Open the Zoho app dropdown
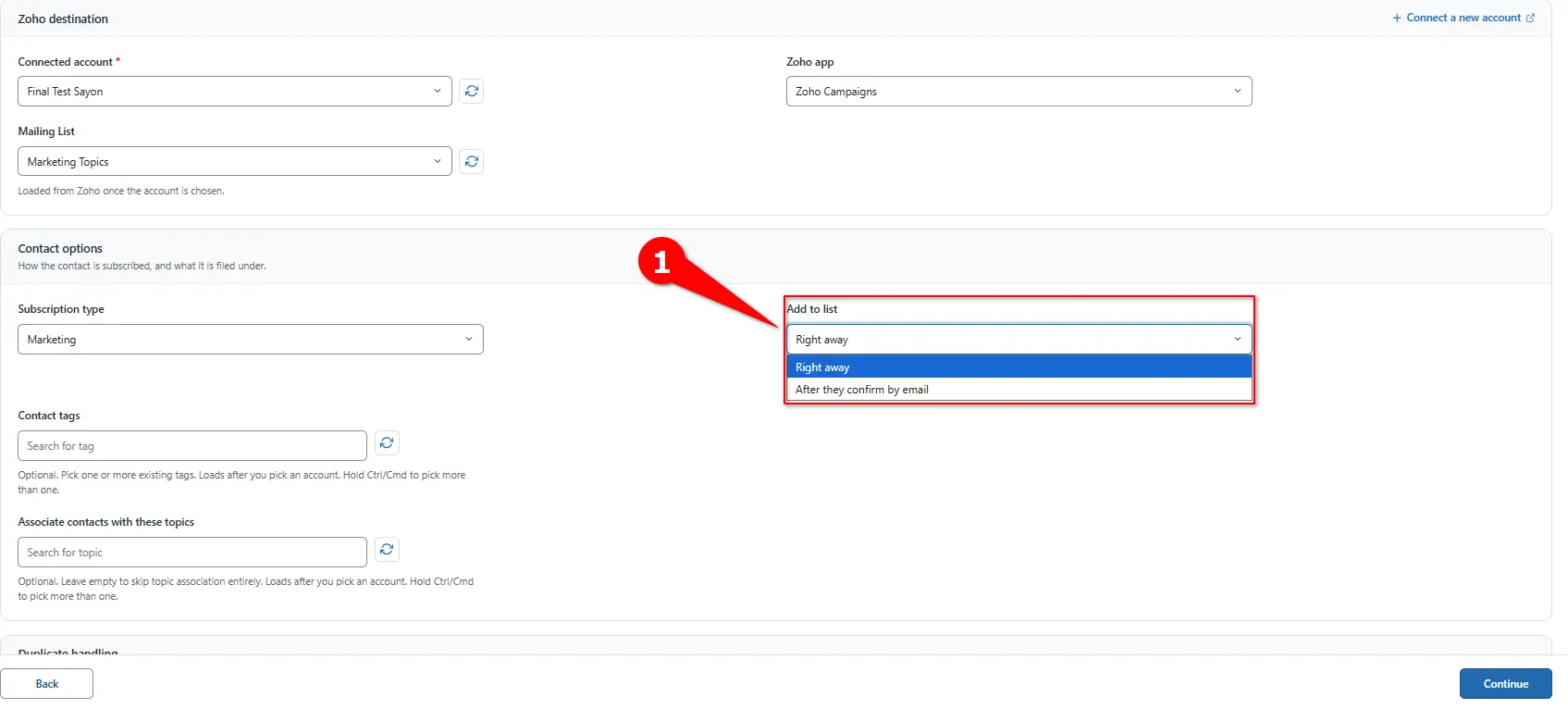Image resolution: width=1568 pixels, height=709 pixels. tap(1019, 92)
